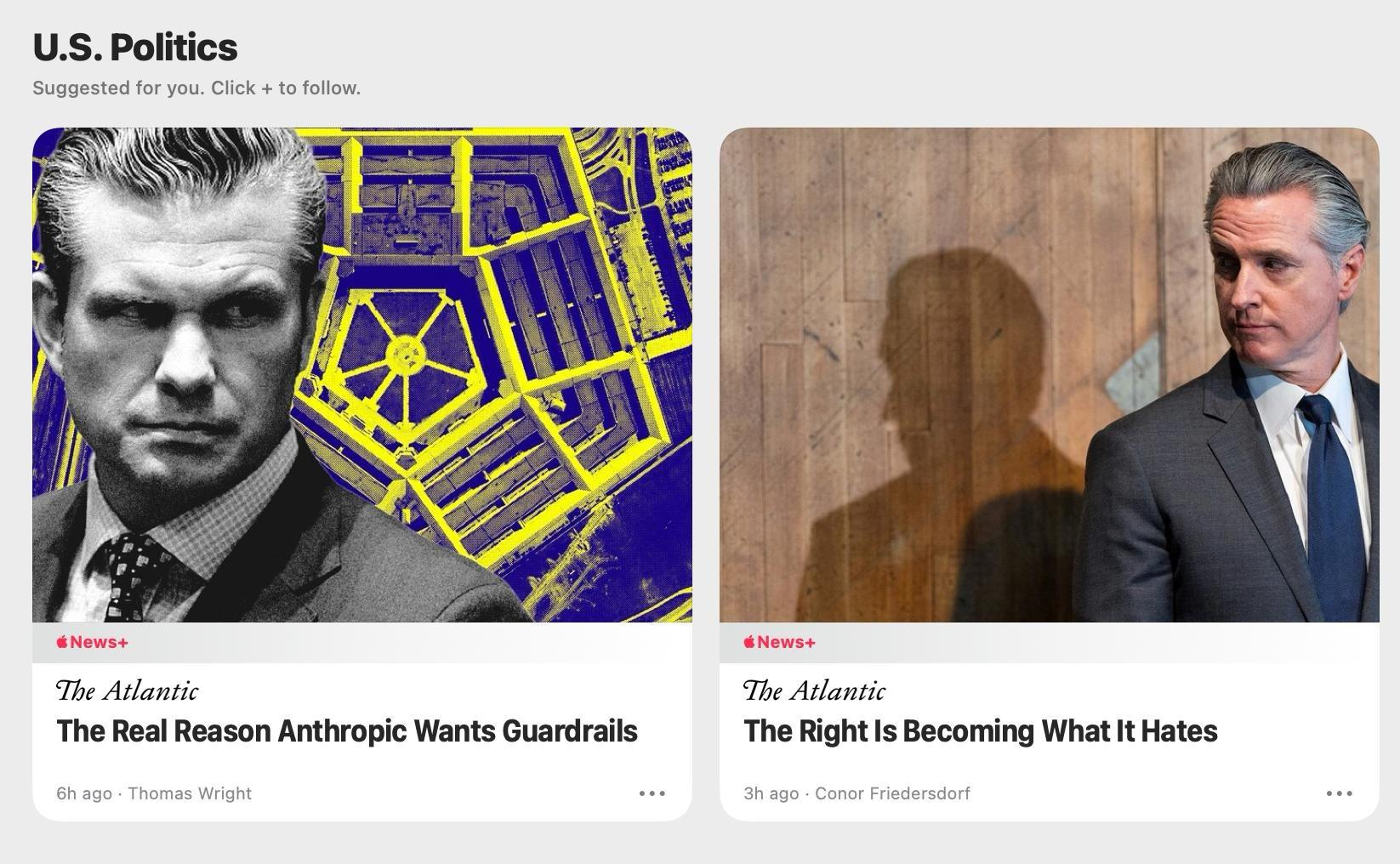Click the "6h ago" timestamp
This screenshot has width=1400, height=864.
tap(84, 793)
